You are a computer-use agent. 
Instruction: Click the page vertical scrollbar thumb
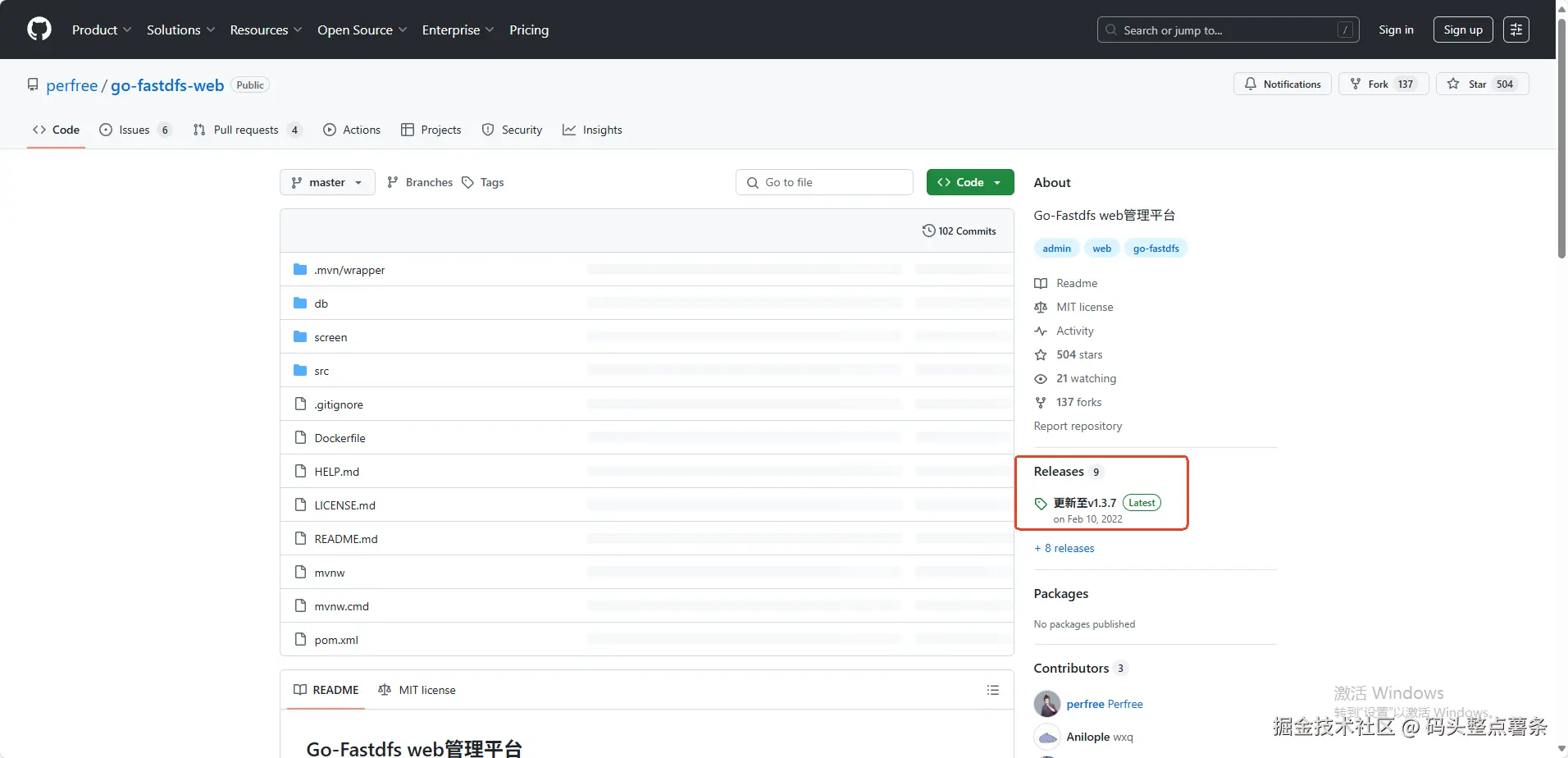[x=1561, y=138]
